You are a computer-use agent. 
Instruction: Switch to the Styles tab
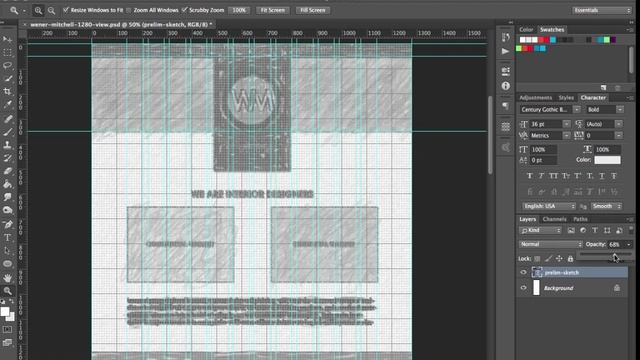click(566, 98)
